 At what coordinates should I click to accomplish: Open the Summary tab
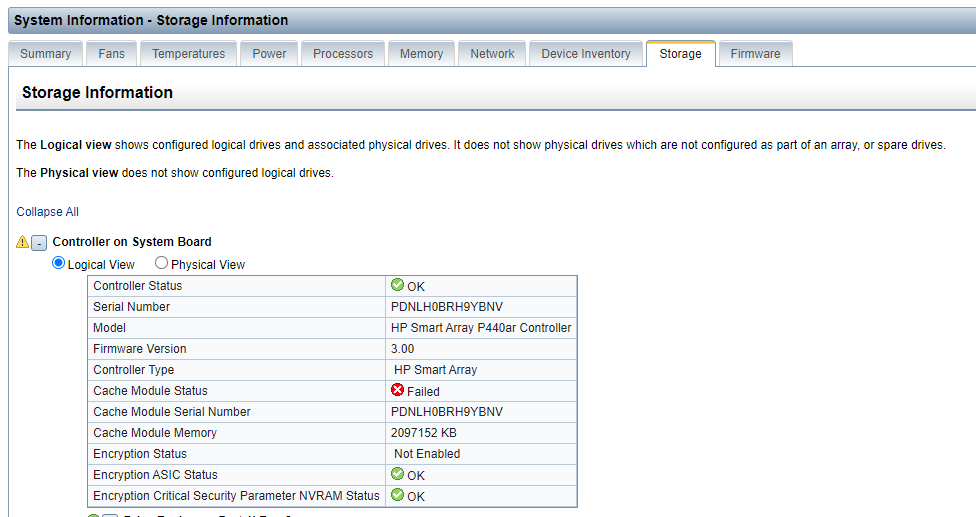point(45,54)
